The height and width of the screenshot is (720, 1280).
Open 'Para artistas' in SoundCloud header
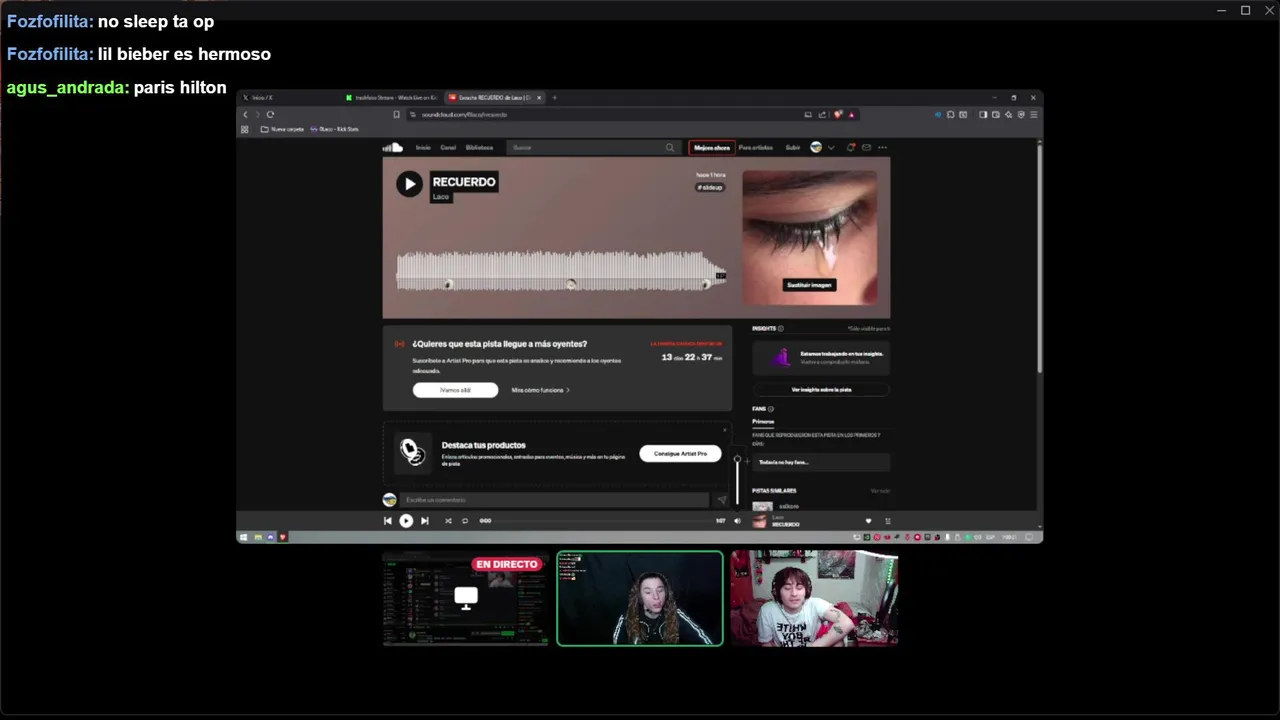pos(756,147)
